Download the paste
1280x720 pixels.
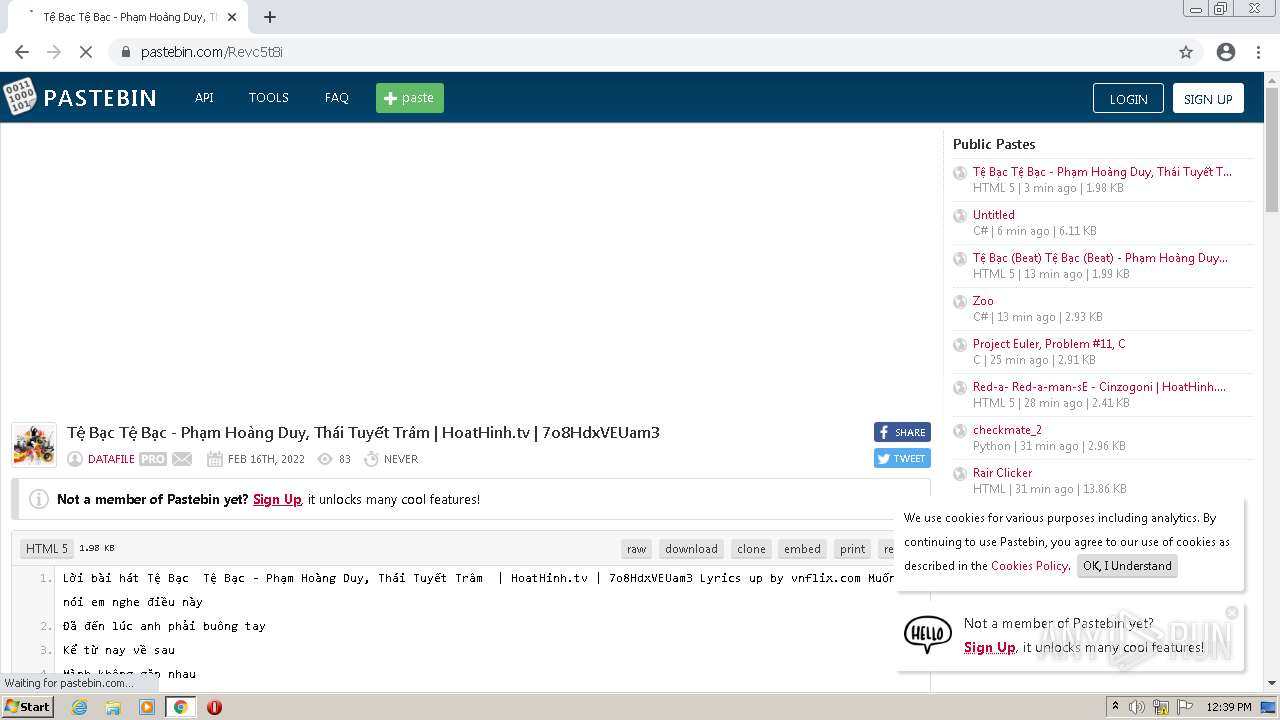click(x=691, y=549)
